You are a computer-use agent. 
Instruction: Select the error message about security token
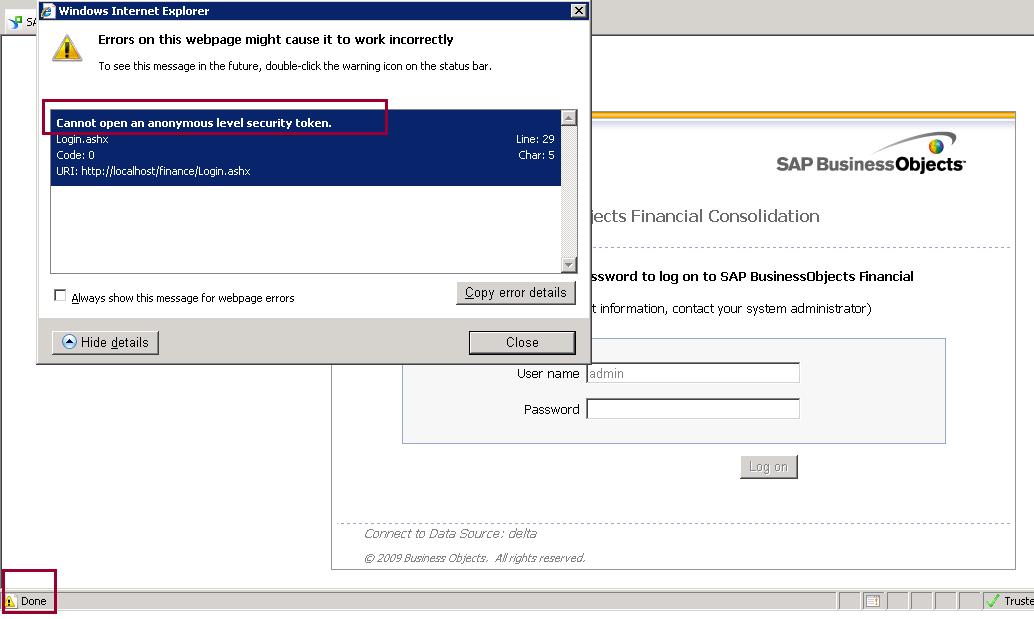coord(194,123)
